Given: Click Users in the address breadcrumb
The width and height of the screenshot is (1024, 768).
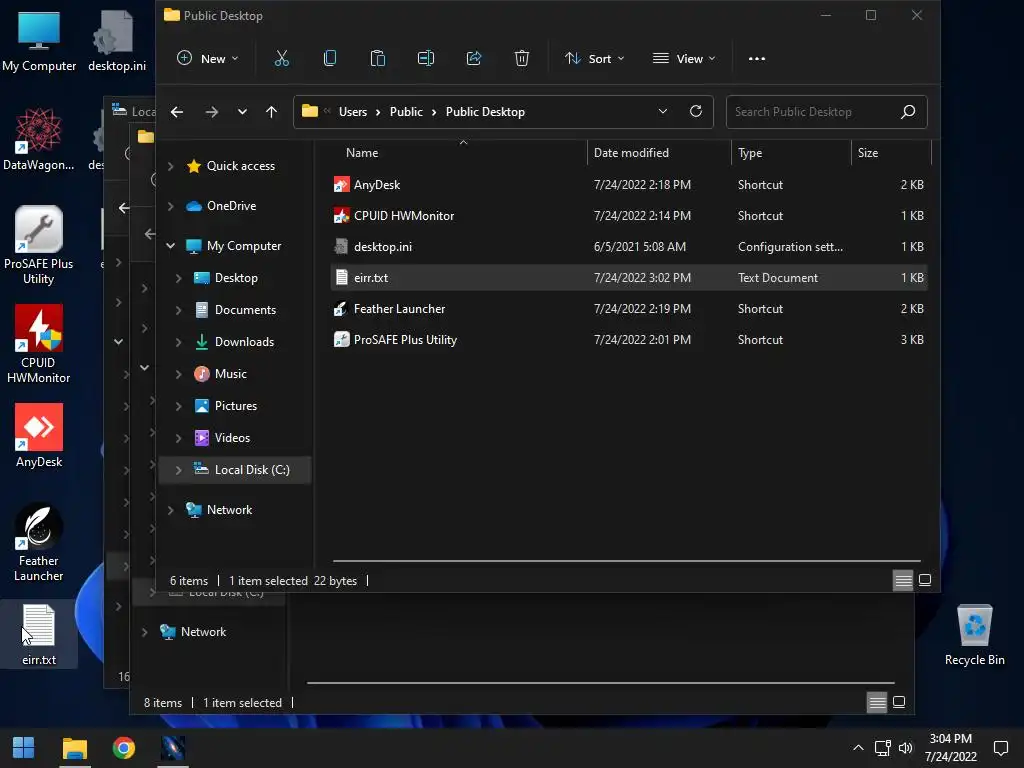Looking at the screenshot, I should (x=353, y=112).
